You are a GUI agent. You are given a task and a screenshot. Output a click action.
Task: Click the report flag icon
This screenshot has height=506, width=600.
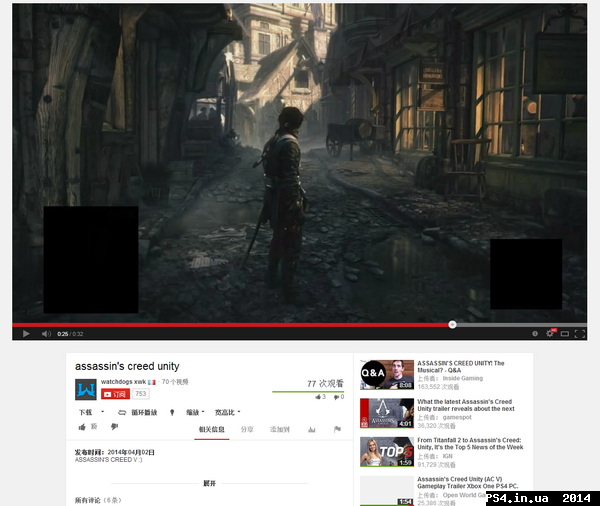[x=337, y=429]
